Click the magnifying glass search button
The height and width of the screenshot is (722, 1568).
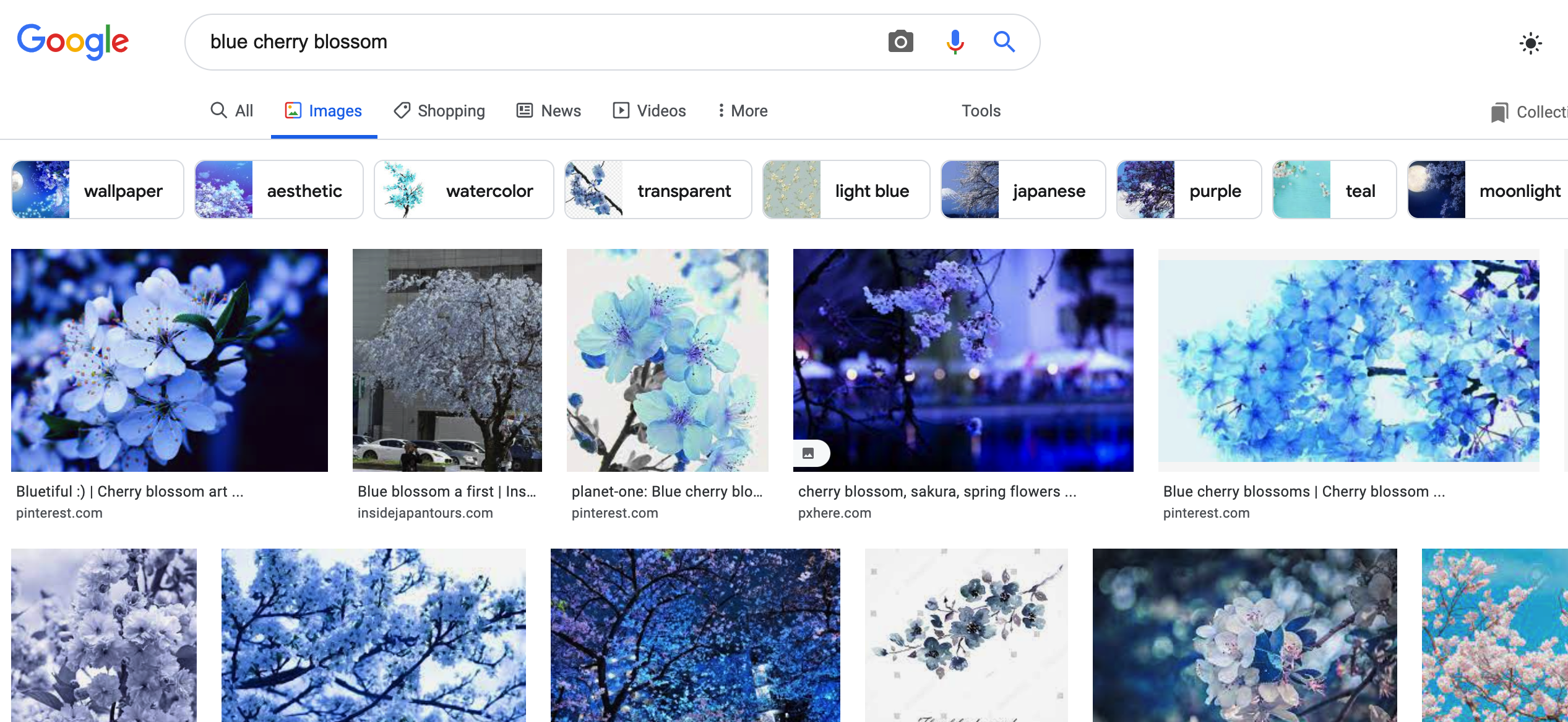point(1004,42)
